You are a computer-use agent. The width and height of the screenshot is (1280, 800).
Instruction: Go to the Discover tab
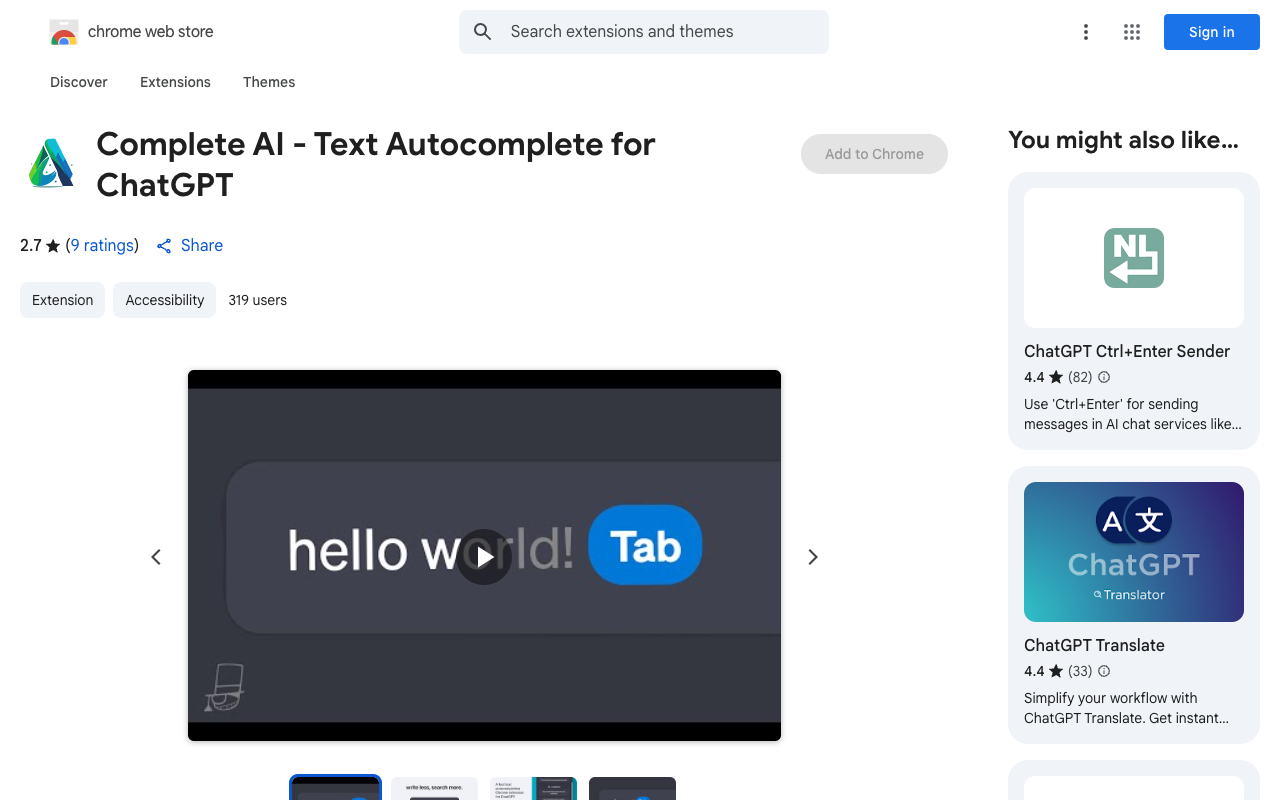click(x=79, y=82)
